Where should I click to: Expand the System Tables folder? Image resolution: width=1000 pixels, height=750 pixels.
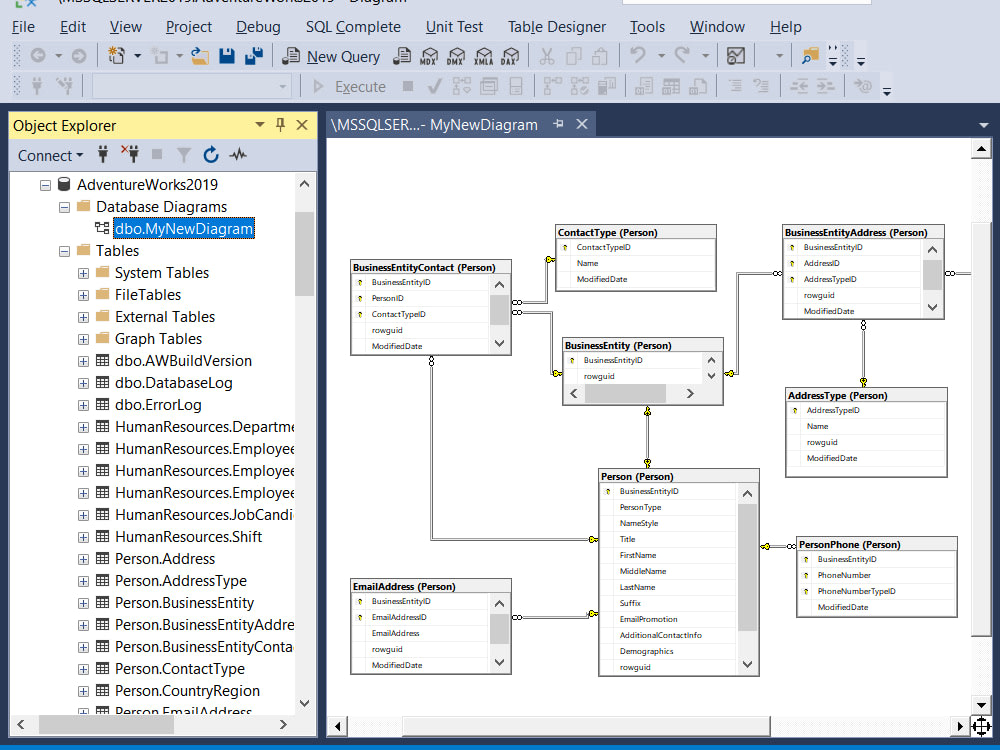pyautogui.click(x=83, y=273)
